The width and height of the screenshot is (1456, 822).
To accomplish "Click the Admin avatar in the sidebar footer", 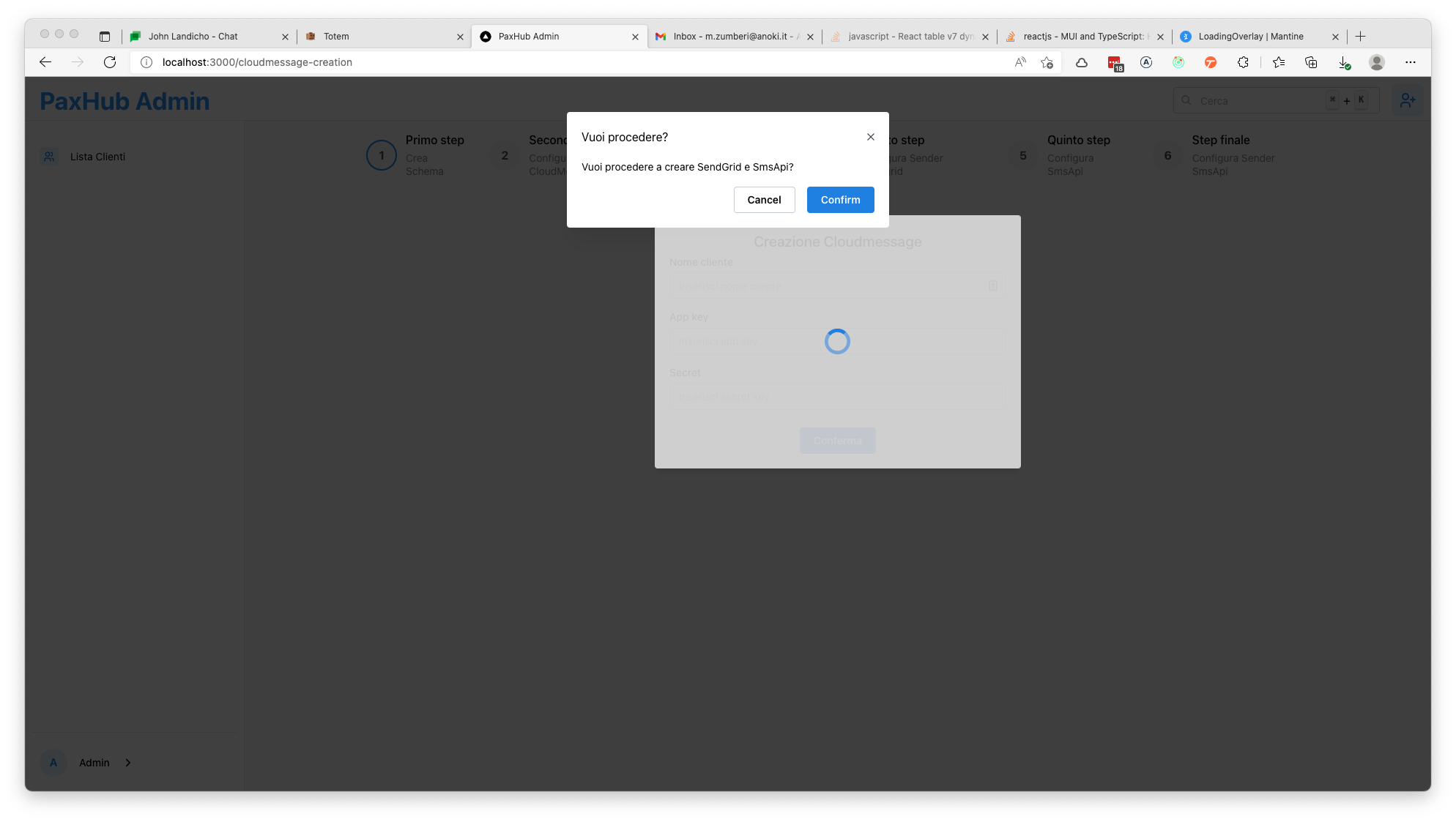I will [53, 762].
